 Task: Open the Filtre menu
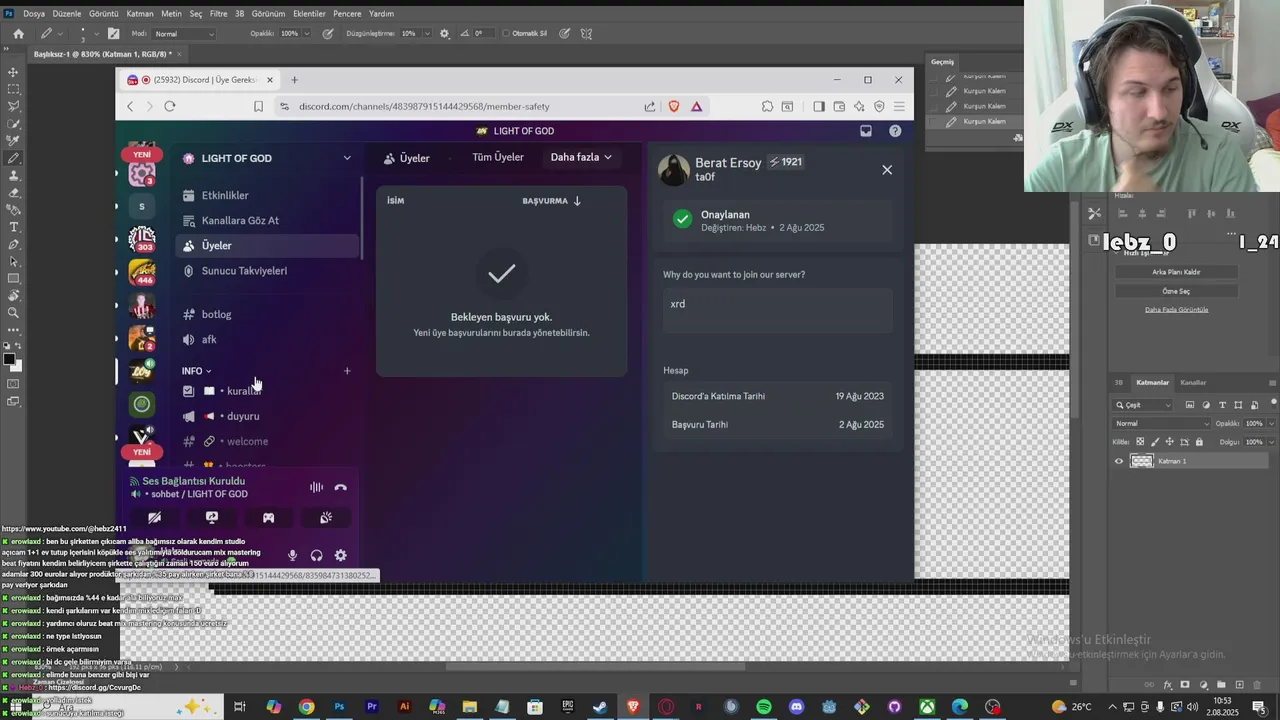pos(218,14)
